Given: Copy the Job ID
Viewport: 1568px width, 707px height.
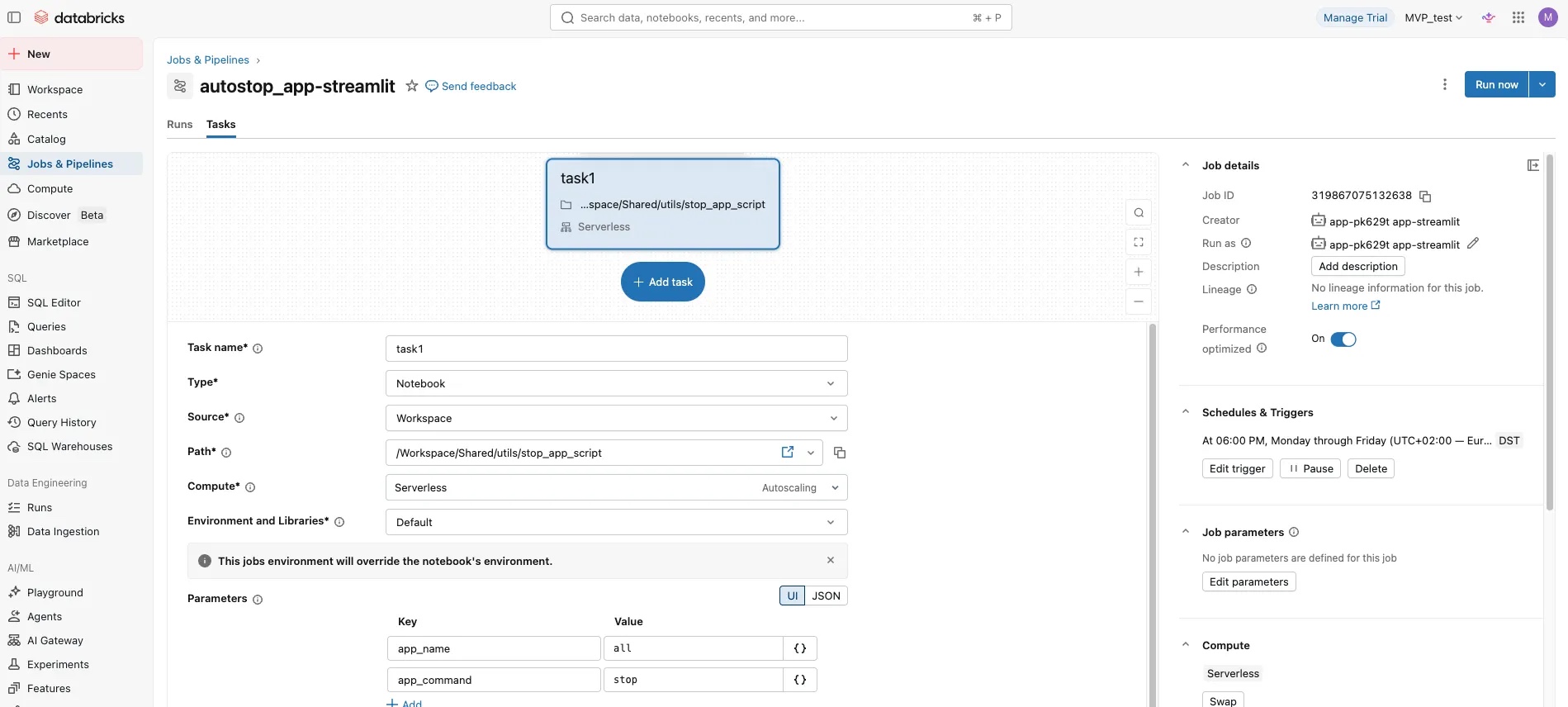Looking at the screenshot, I should tap(1425, 197).
